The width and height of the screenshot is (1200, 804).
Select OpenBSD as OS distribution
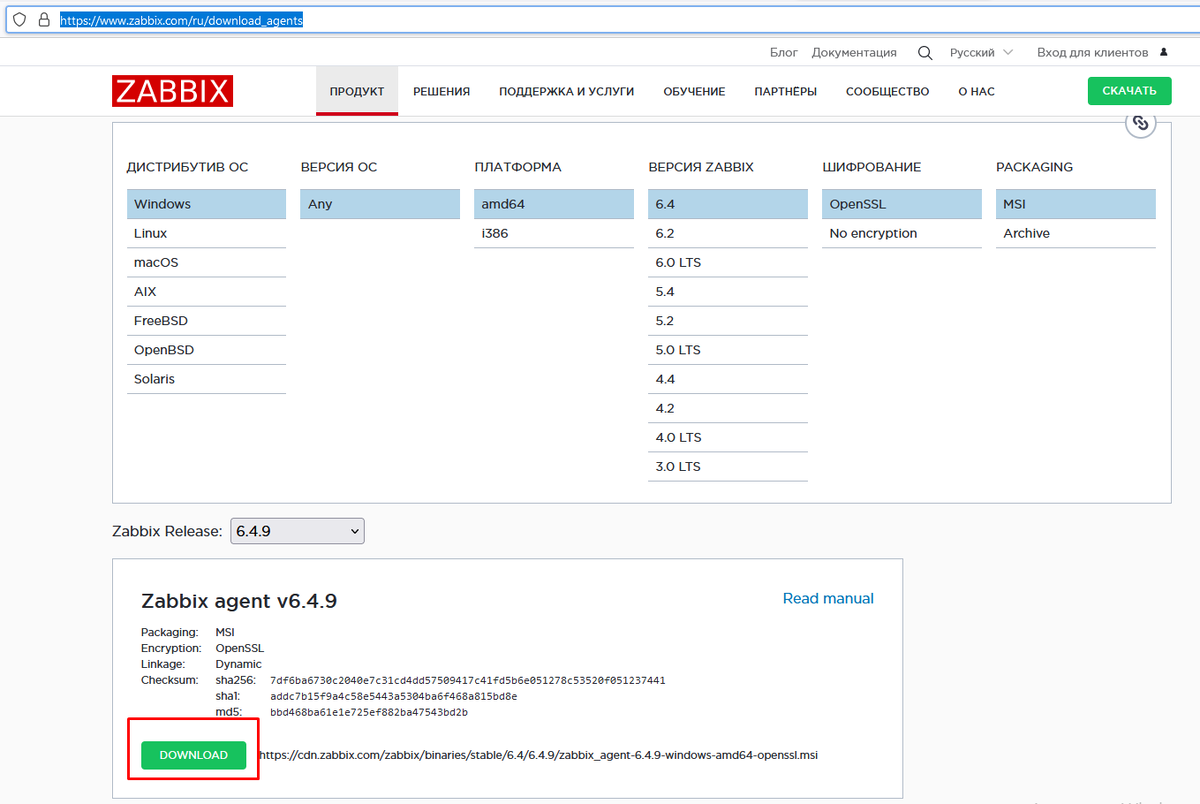point(206,350)
